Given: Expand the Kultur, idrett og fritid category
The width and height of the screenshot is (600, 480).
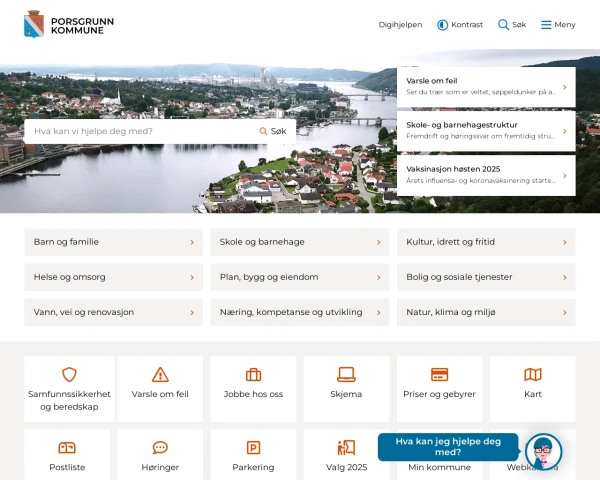Looking at the screenshot, I should (x=485, y=242).
